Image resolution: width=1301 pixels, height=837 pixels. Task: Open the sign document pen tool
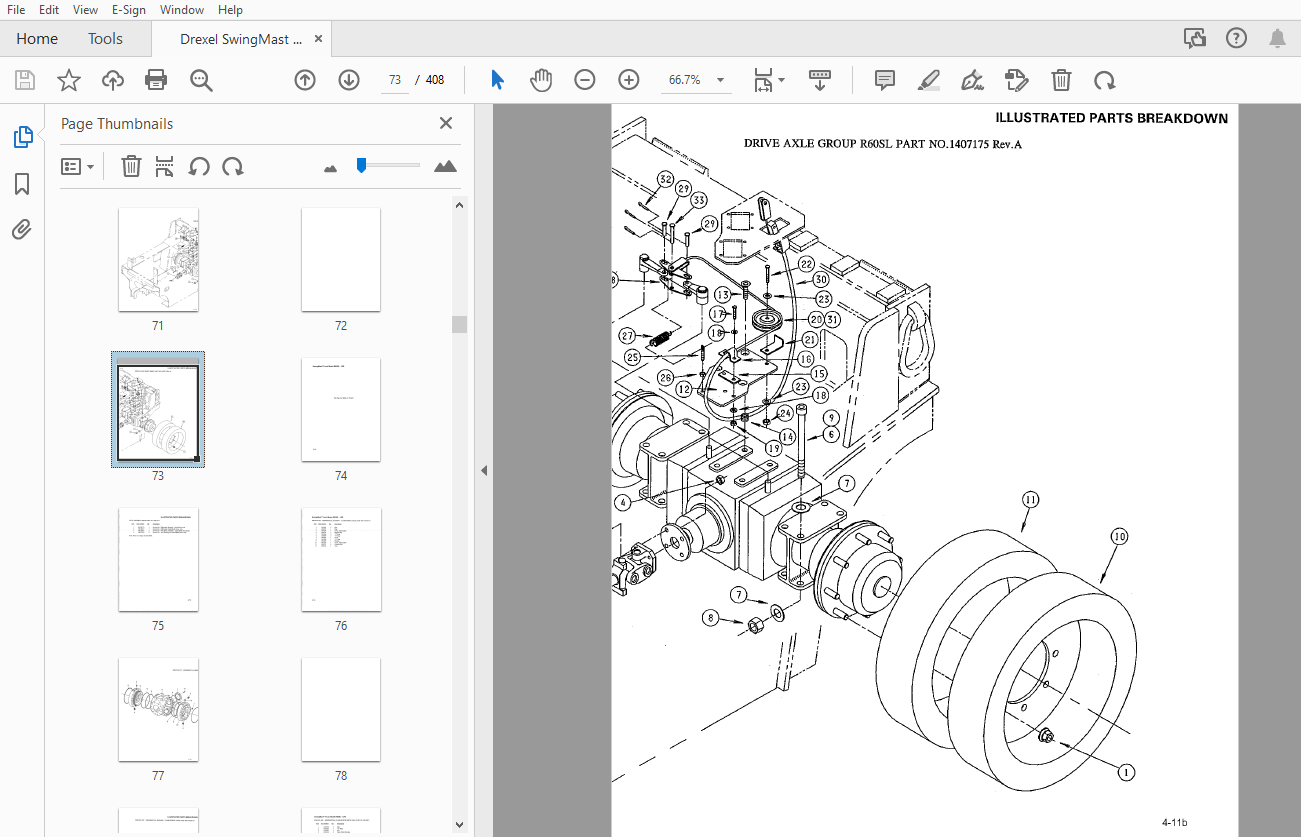click(x=972, y=80)
